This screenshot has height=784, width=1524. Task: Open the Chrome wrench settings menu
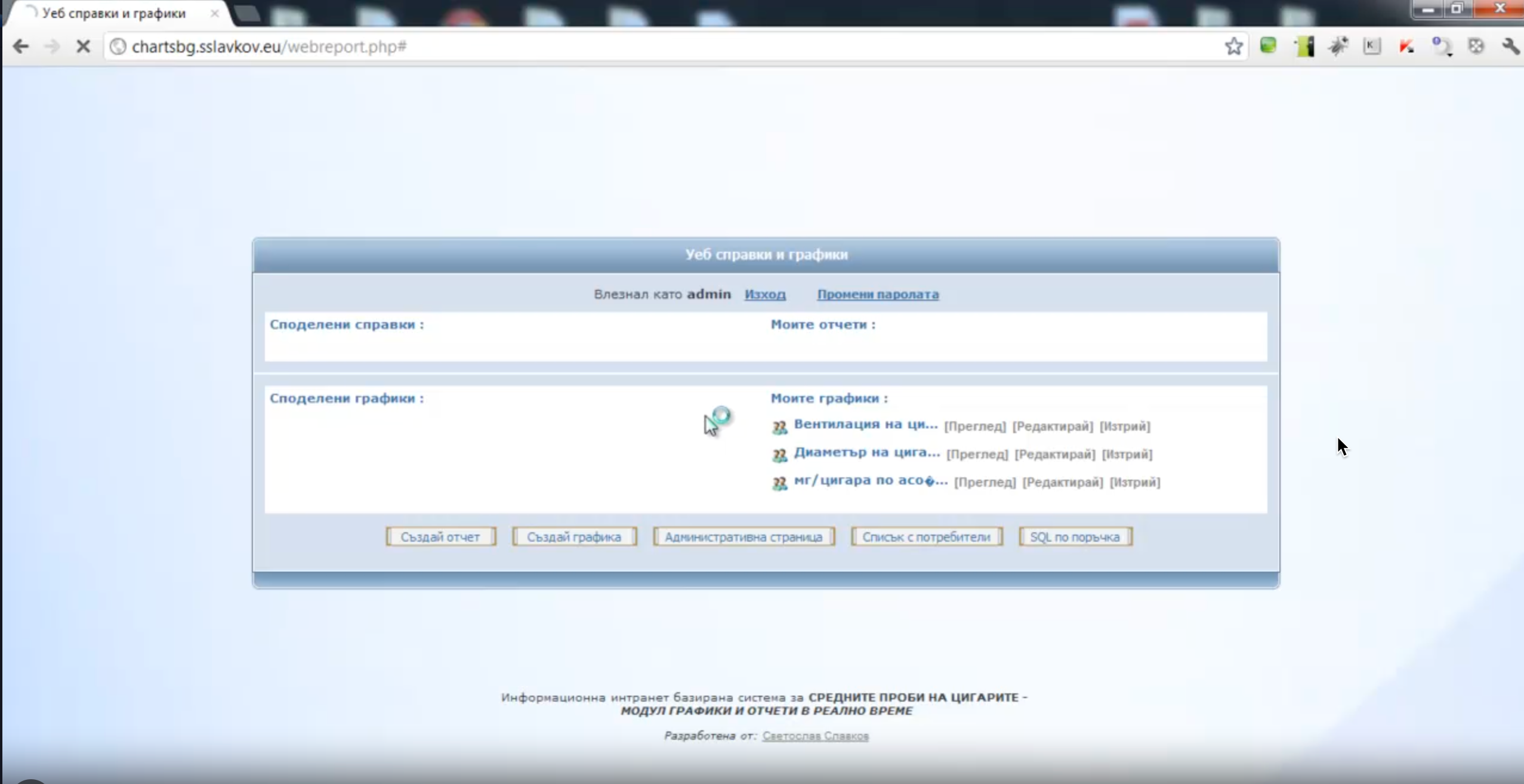1510,46
